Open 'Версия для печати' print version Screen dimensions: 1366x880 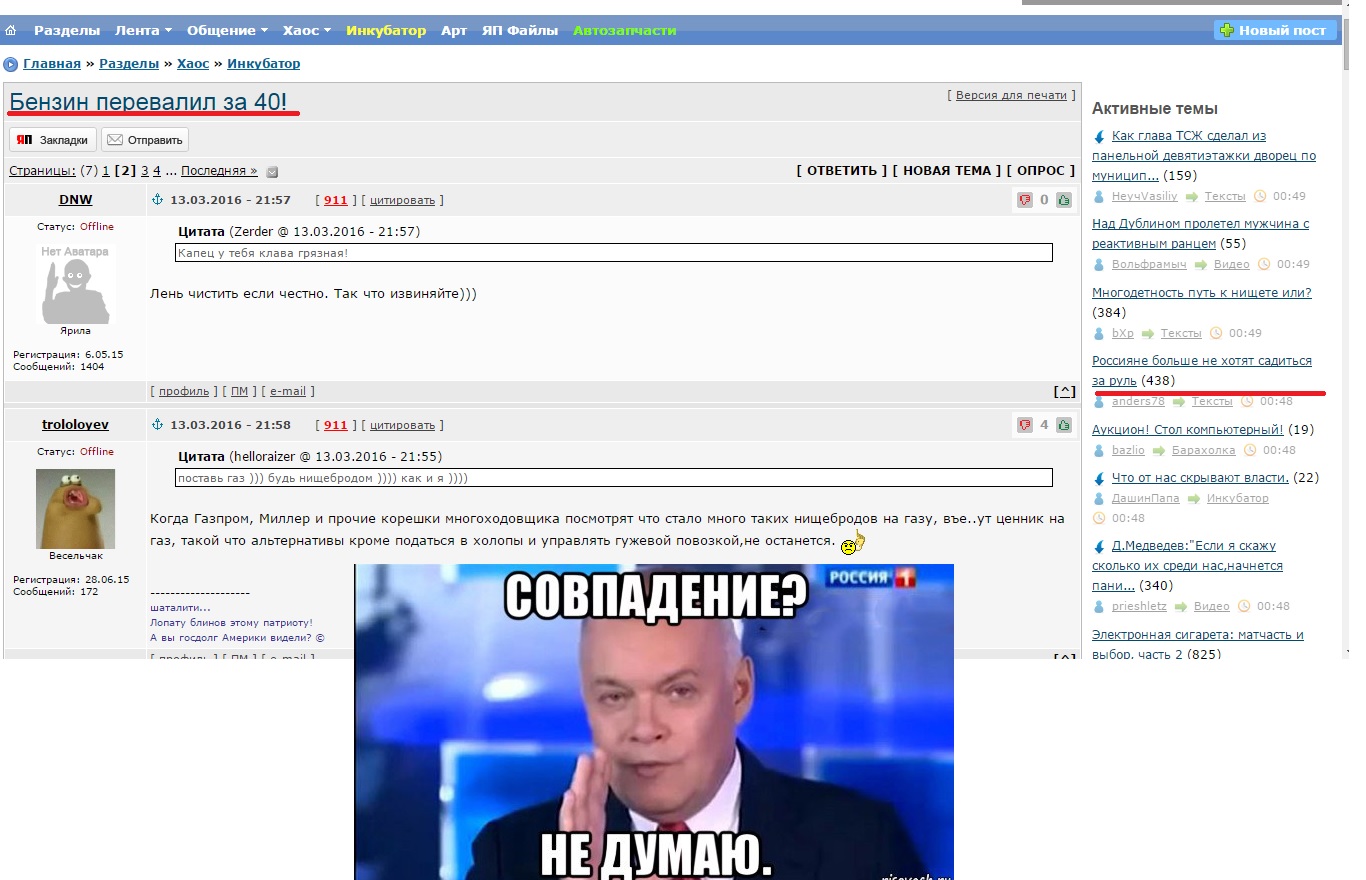point(1011,95)
